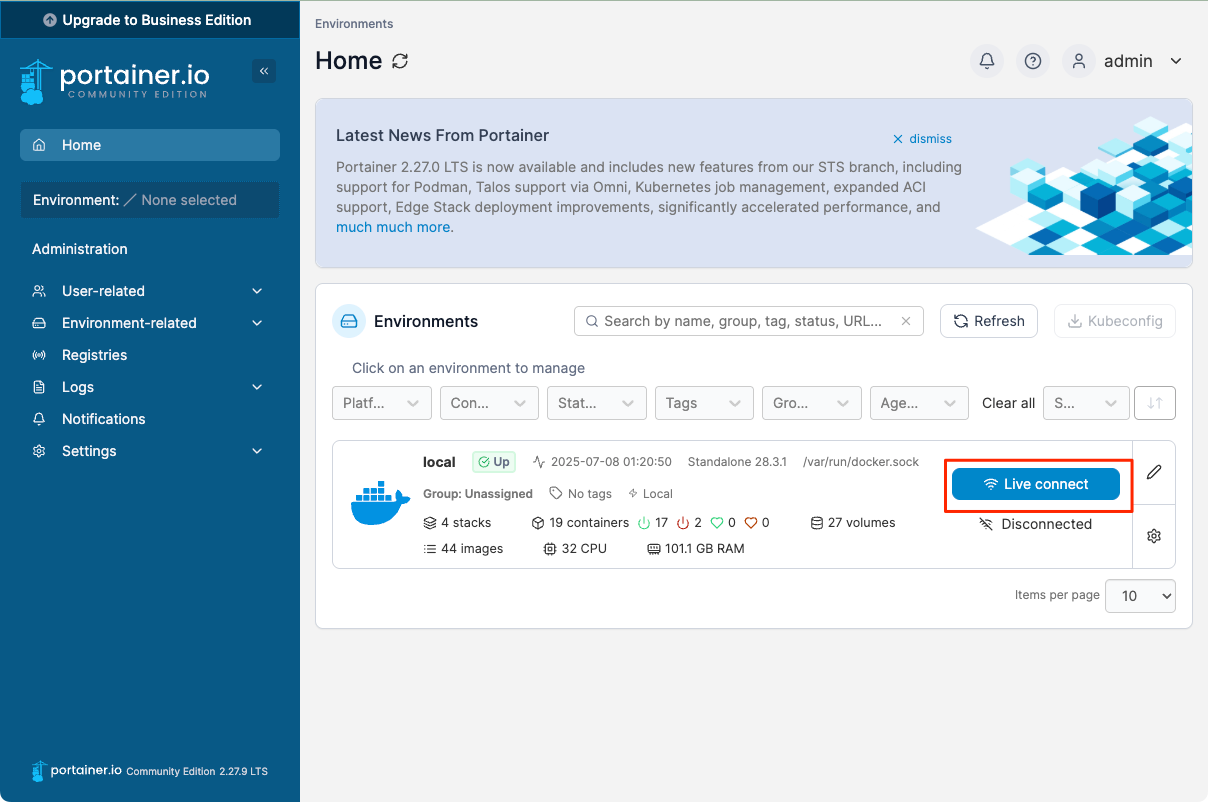Expand the Environment-related menu
Image resolution: width=1208 pixels, height=802 pixels.
click(x=148, y=323)
